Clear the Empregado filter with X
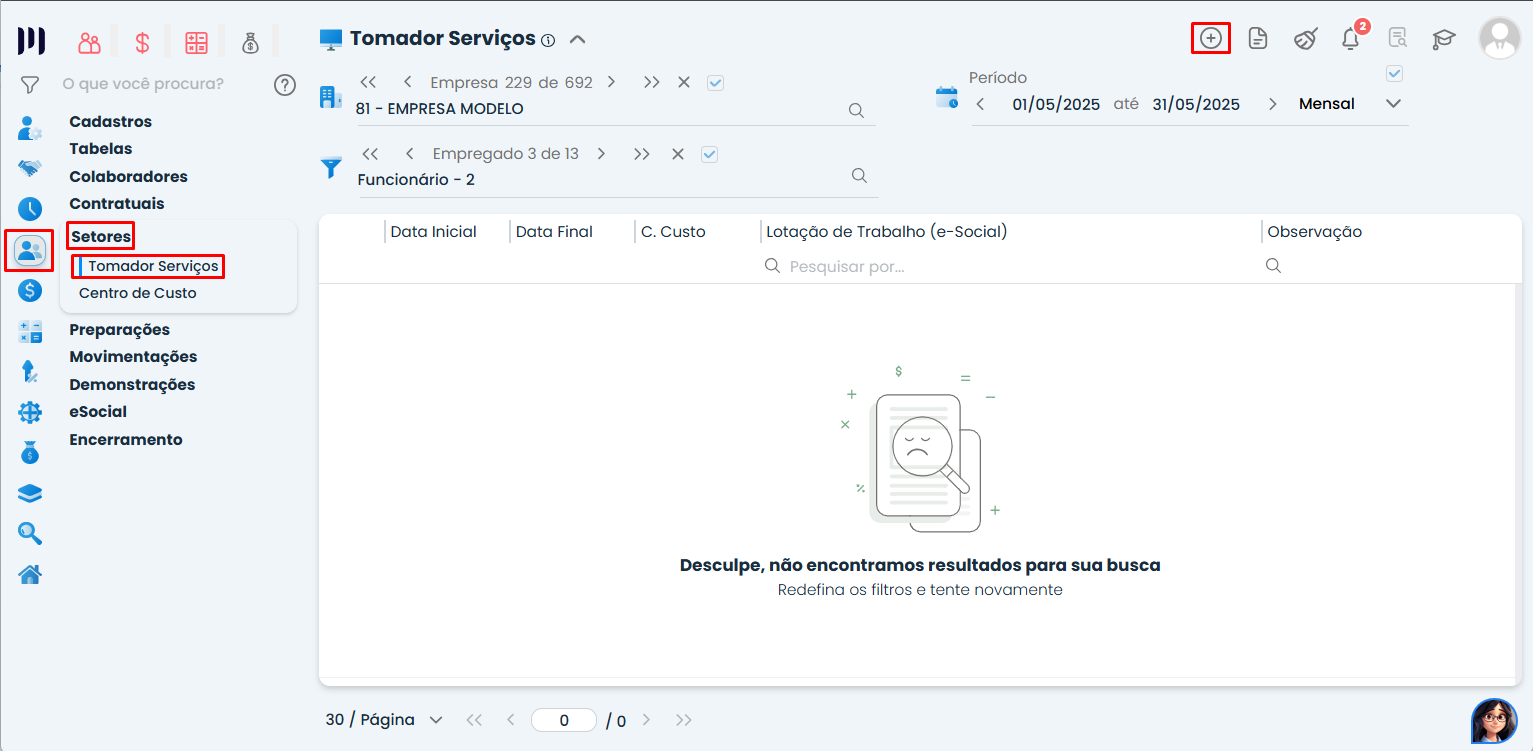This screenshot has width=1533, height=751. pos(677,154)
